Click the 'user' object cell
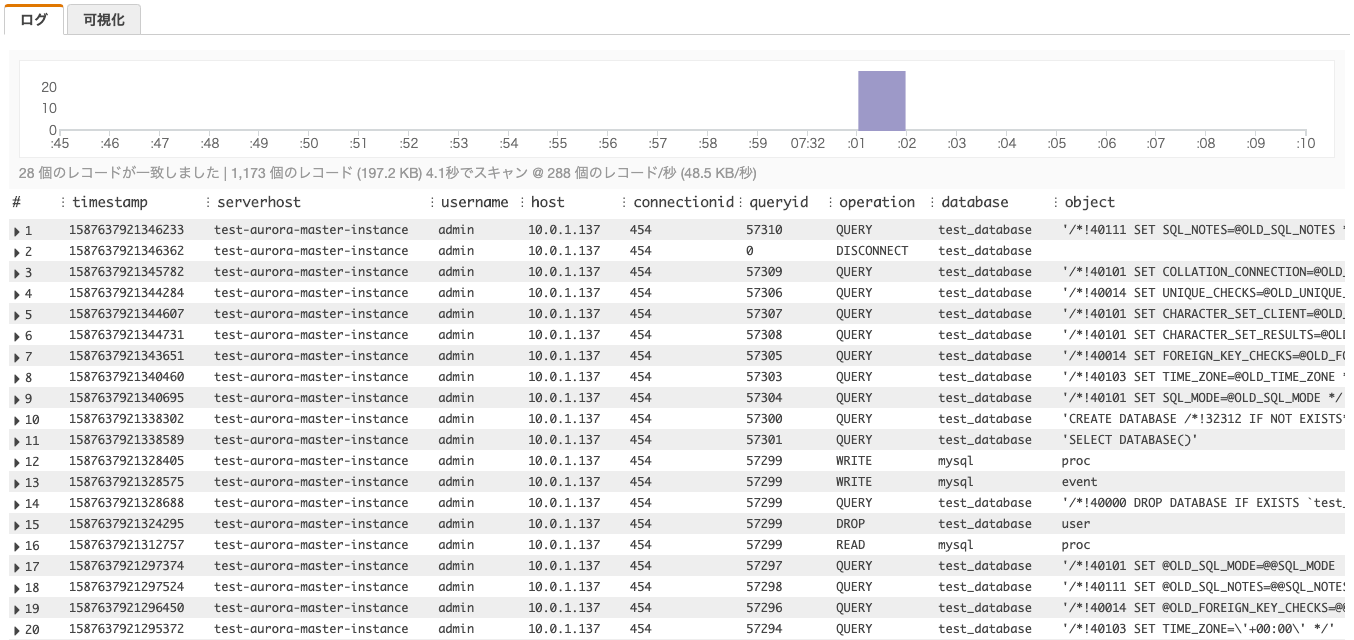 pos(1076,524)
